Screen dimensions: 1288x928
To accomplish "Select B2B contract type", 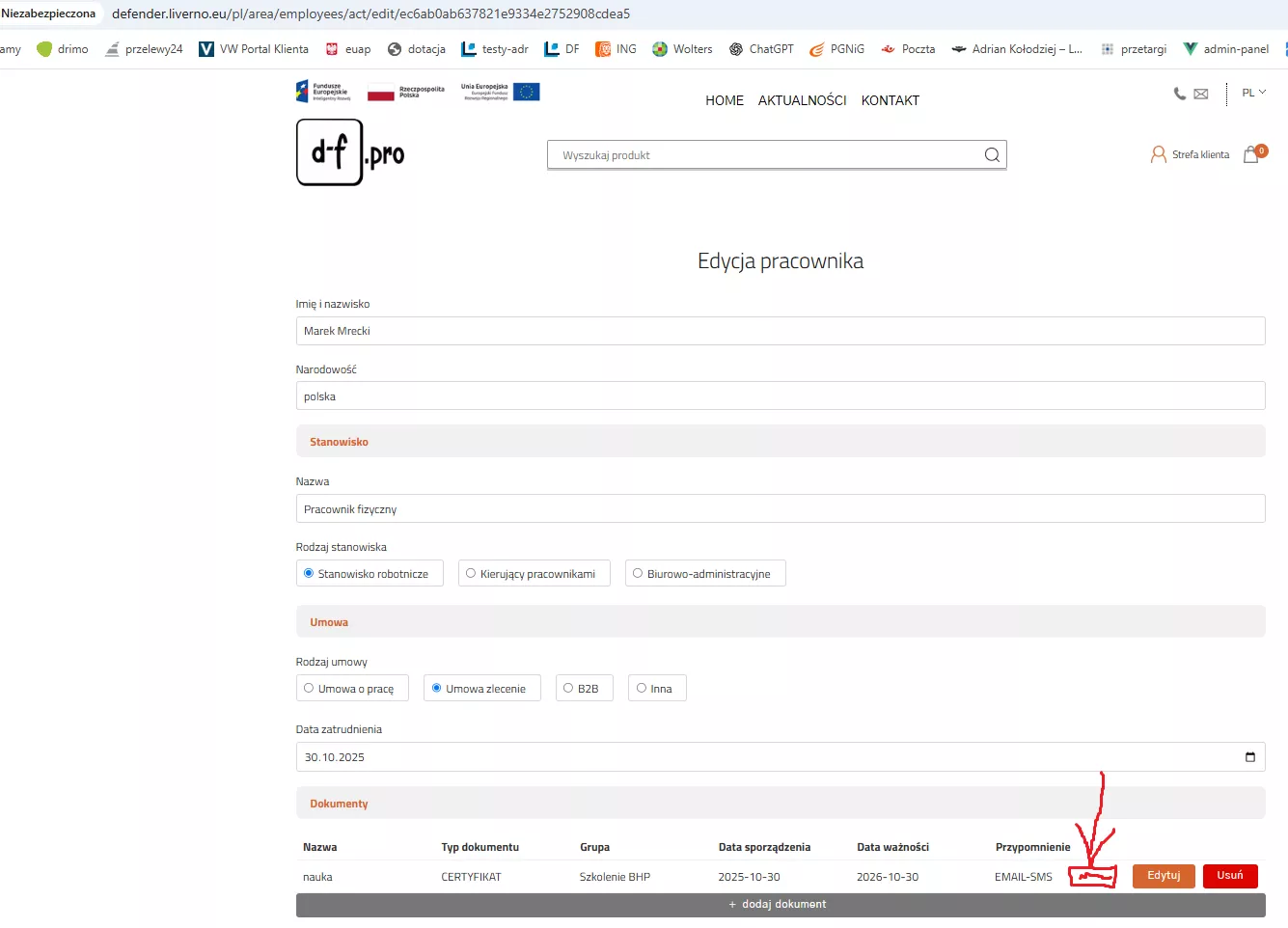I will (568, 688).
